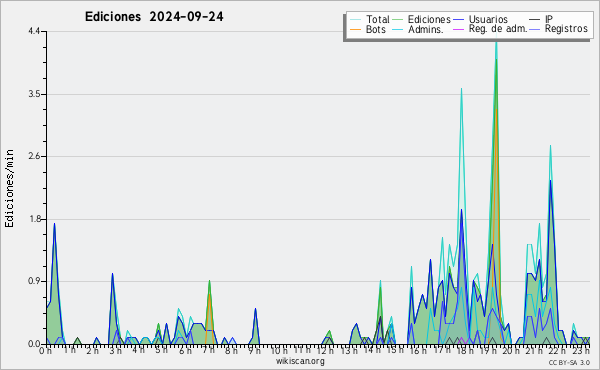600x370 pixels.
Task: Click the Usuarios peak near 22 h
Action: (550, 181)
